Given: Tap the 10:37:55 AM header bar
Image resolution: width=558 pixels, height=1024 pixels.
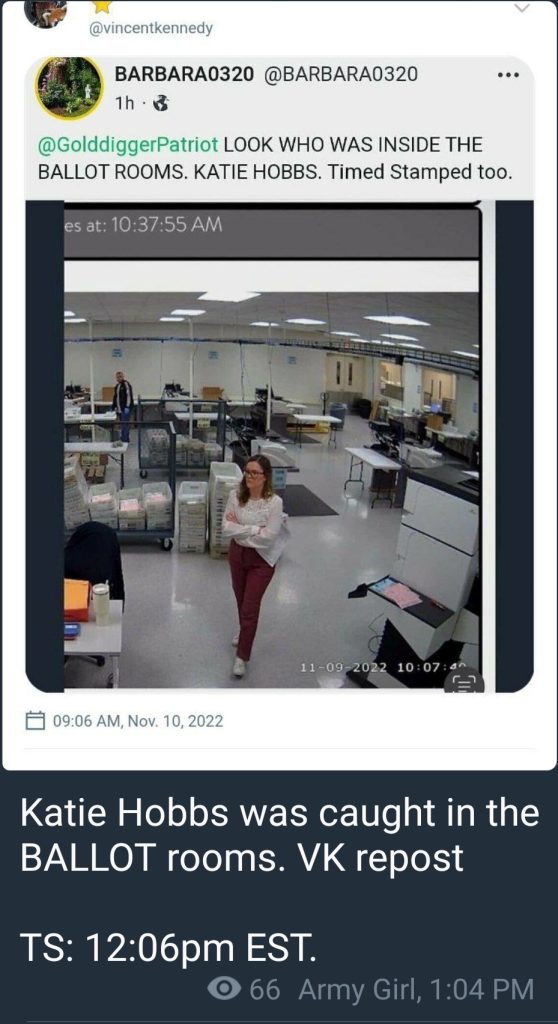Looking at the screenshot, I should (272, 232).
